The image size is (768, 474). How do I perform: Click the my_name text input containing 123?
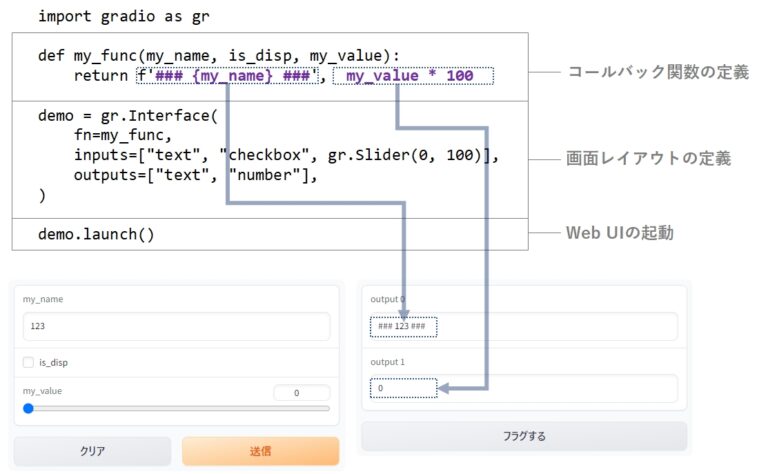click(176, 326)
